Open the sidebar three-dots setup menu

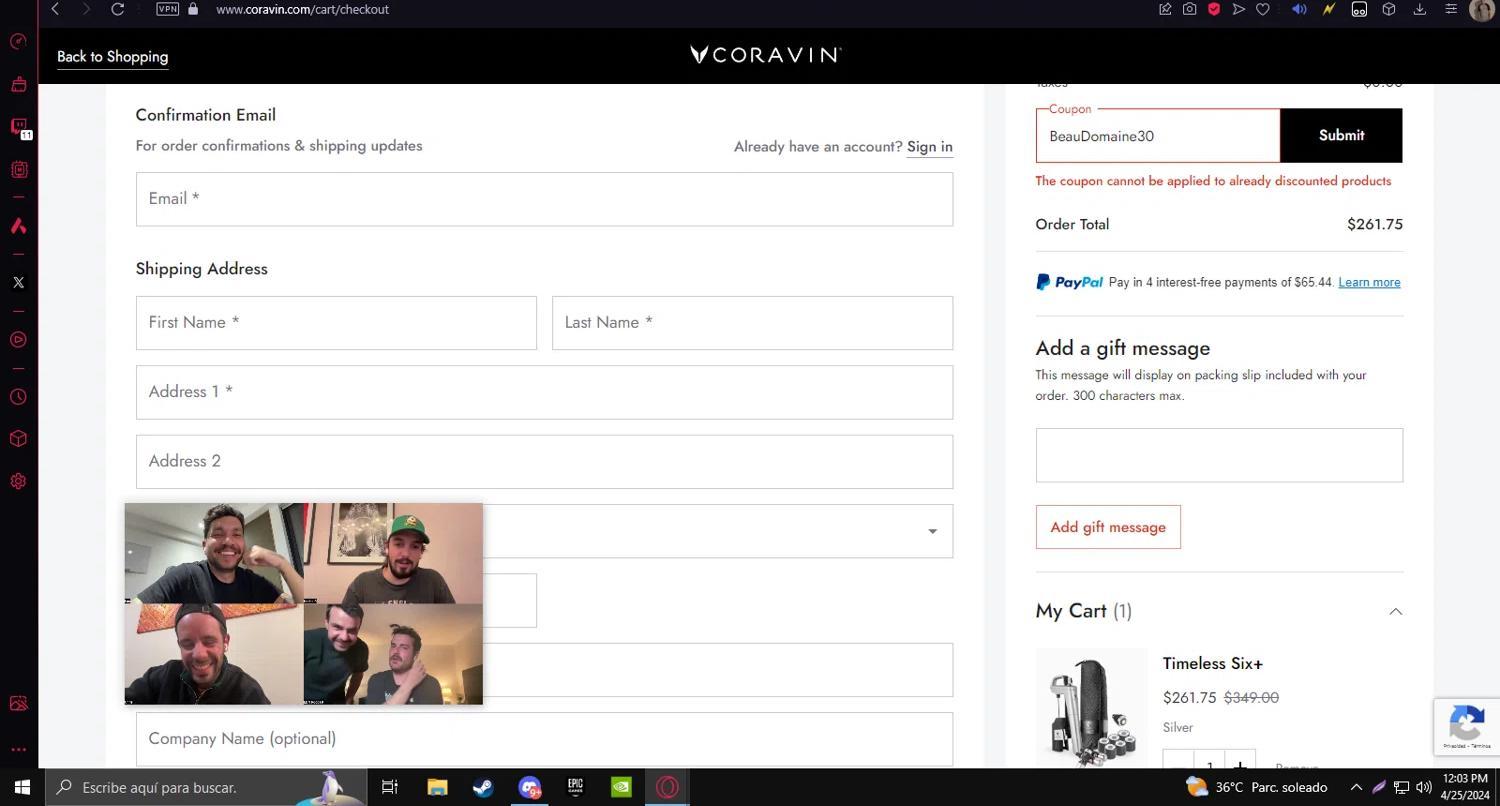[18, 749]
